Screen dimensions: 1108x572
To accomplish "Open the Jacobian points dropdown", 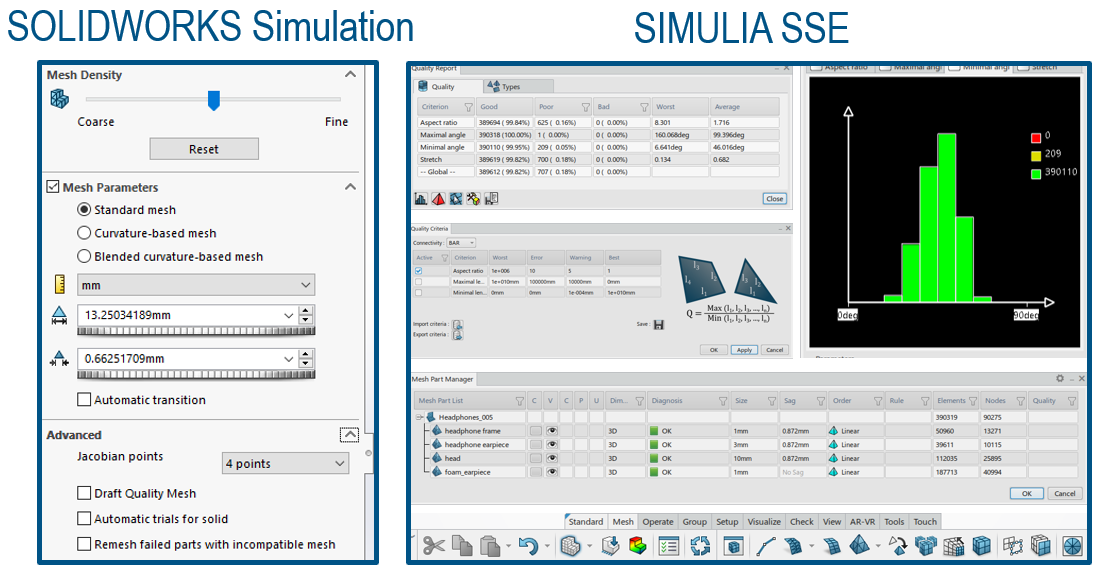I will (285, 463).
